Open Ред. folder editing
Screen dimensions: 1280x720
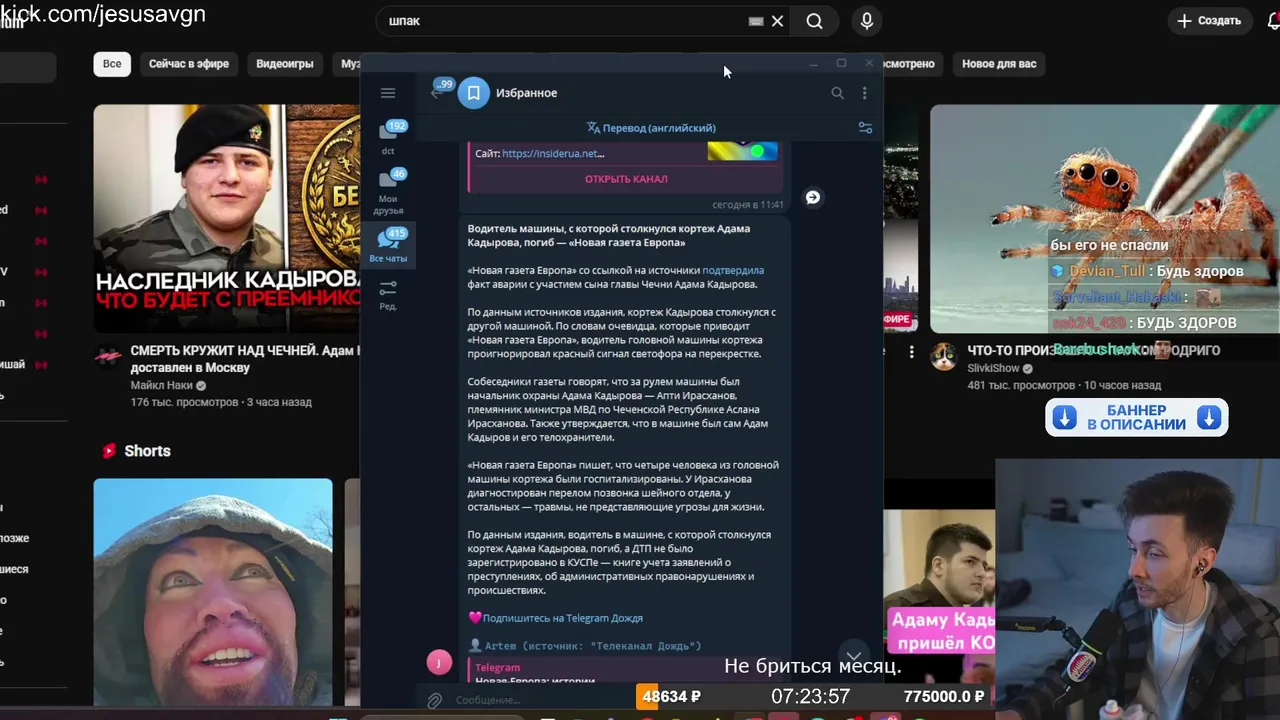click(x=388, y=295)
